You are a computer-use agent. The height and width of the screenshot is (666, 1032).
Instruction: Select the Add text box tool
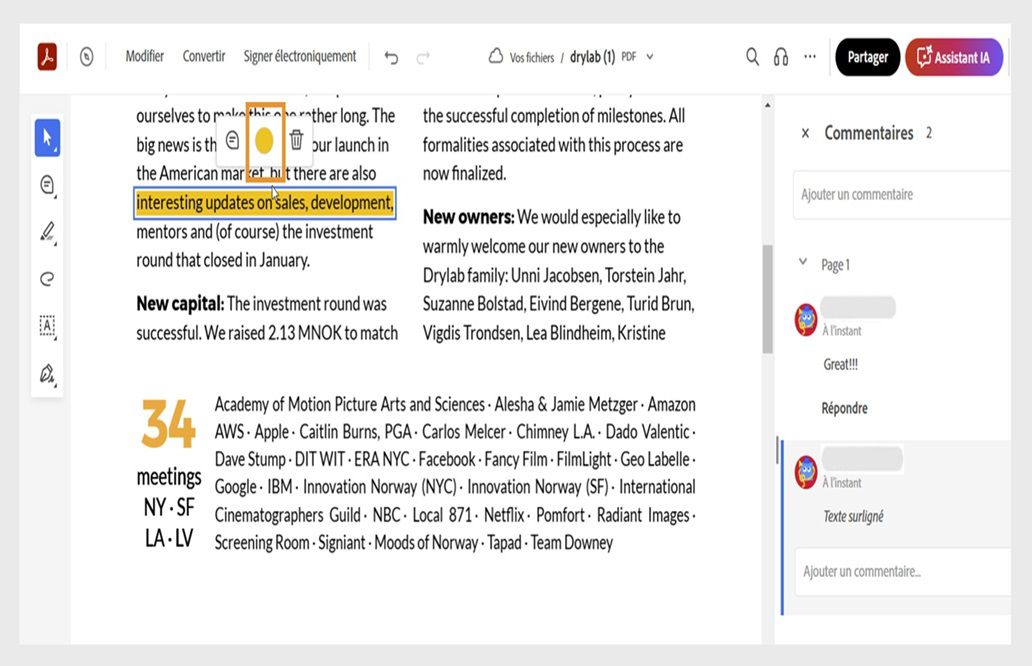(x=46, y=326)
